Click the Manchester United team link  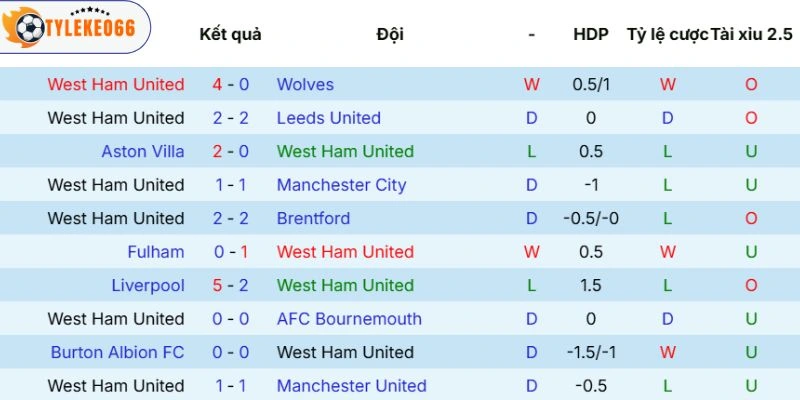click(x=351, y=386)
